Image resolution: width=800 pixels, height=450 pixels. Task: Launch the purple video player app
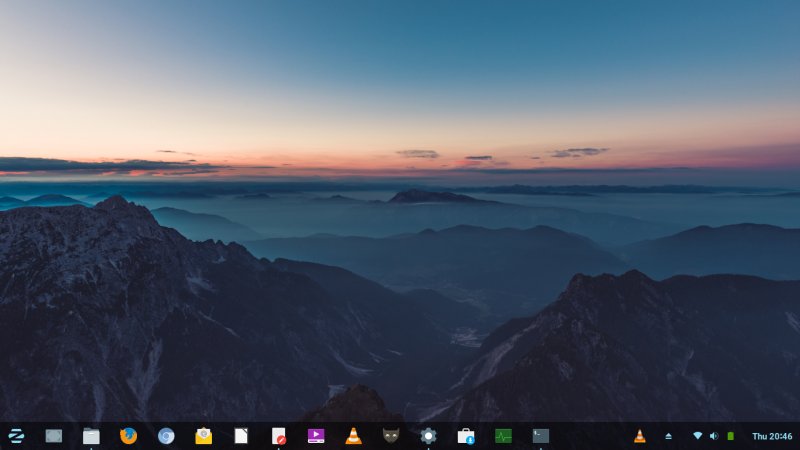[x=316, y=436]
